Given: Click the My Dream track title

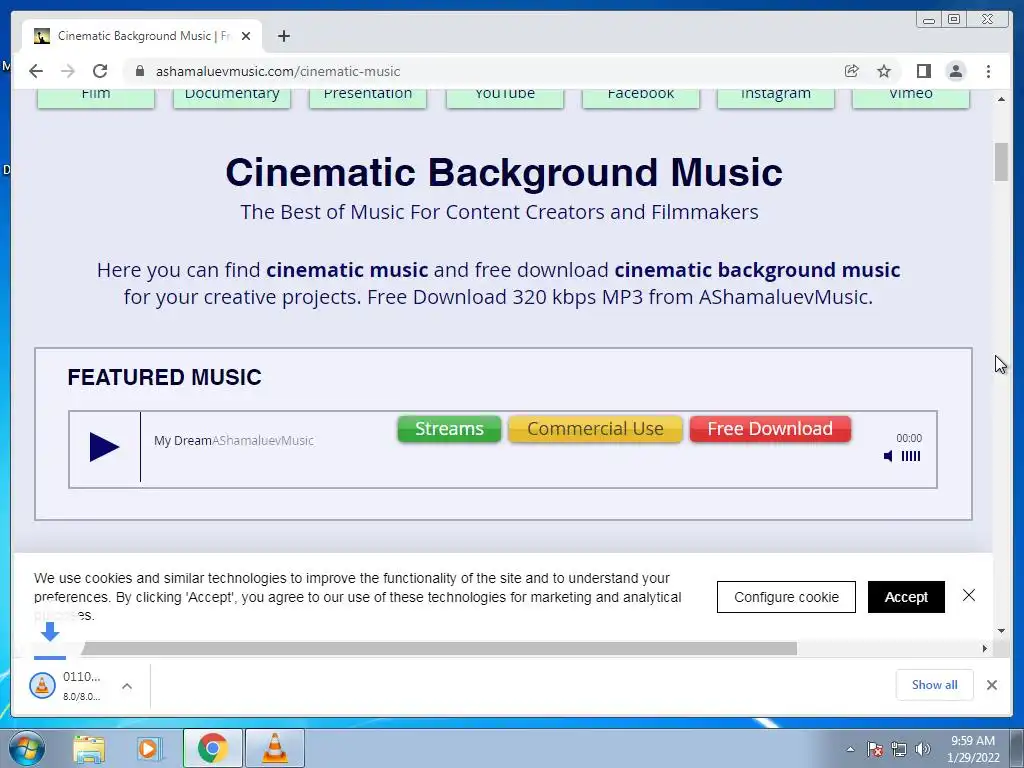Looking at the screenshot, I should (x=183, y=441).
